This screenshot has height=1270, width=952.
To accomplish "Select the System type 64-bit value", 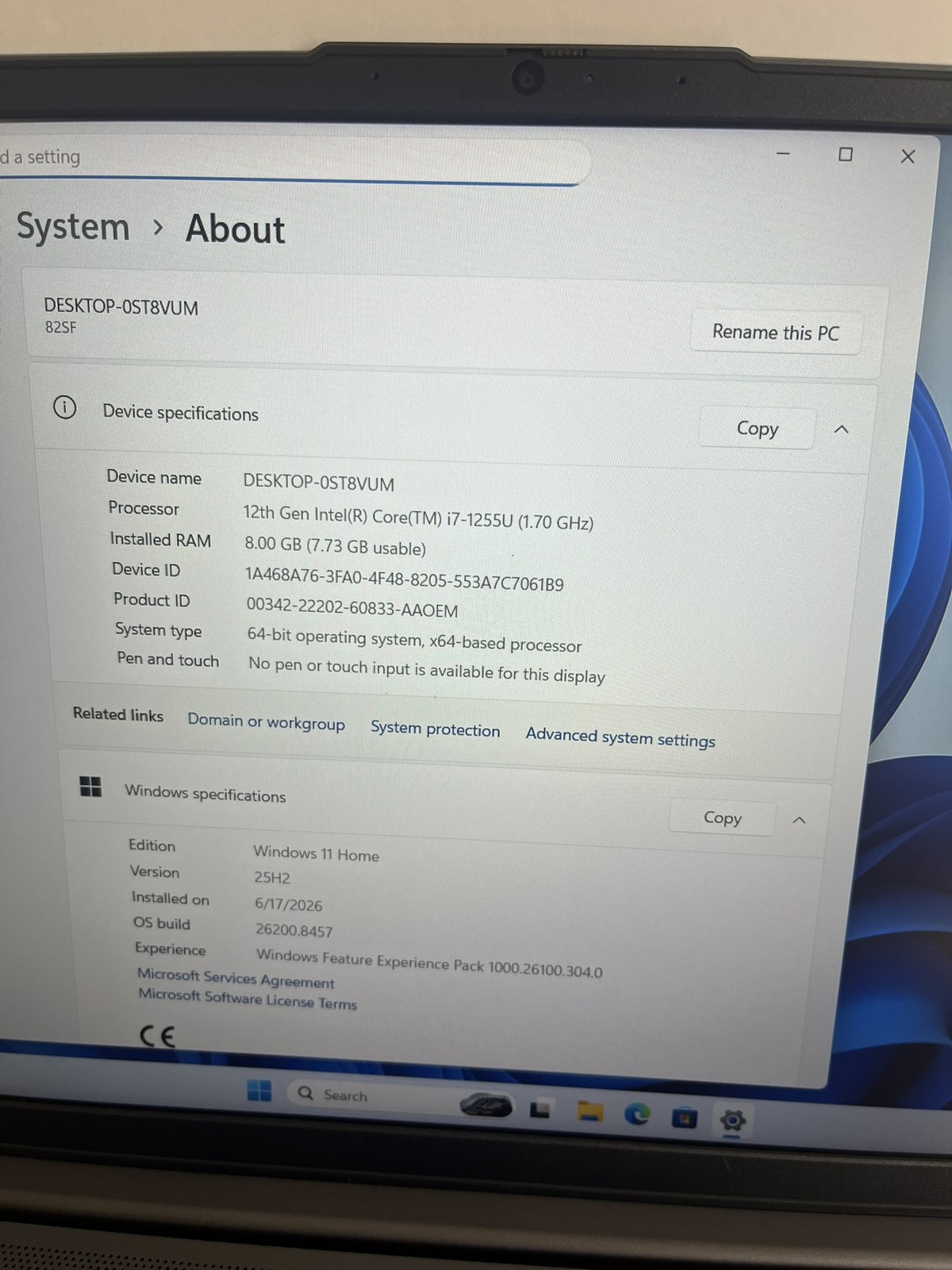I will 414,641.
